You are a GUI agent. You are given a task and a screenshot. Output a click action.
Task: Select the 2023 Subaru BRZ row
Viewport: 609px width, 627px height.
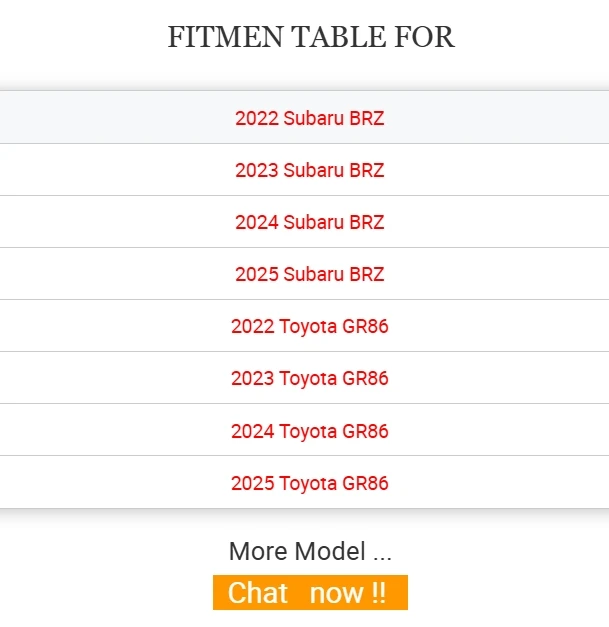(x=304, y=170)
